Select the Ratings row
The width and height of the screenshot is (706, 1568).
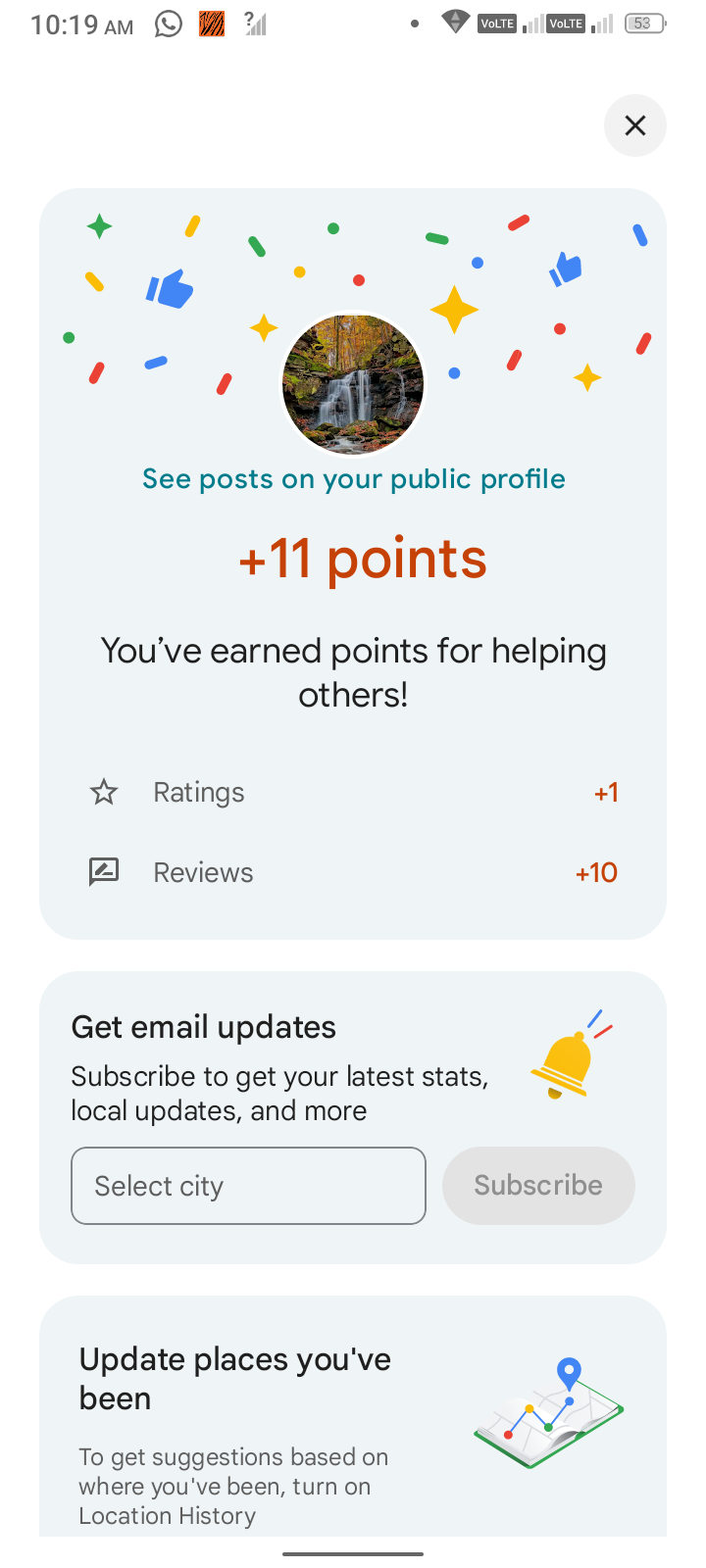click(353, 792)
